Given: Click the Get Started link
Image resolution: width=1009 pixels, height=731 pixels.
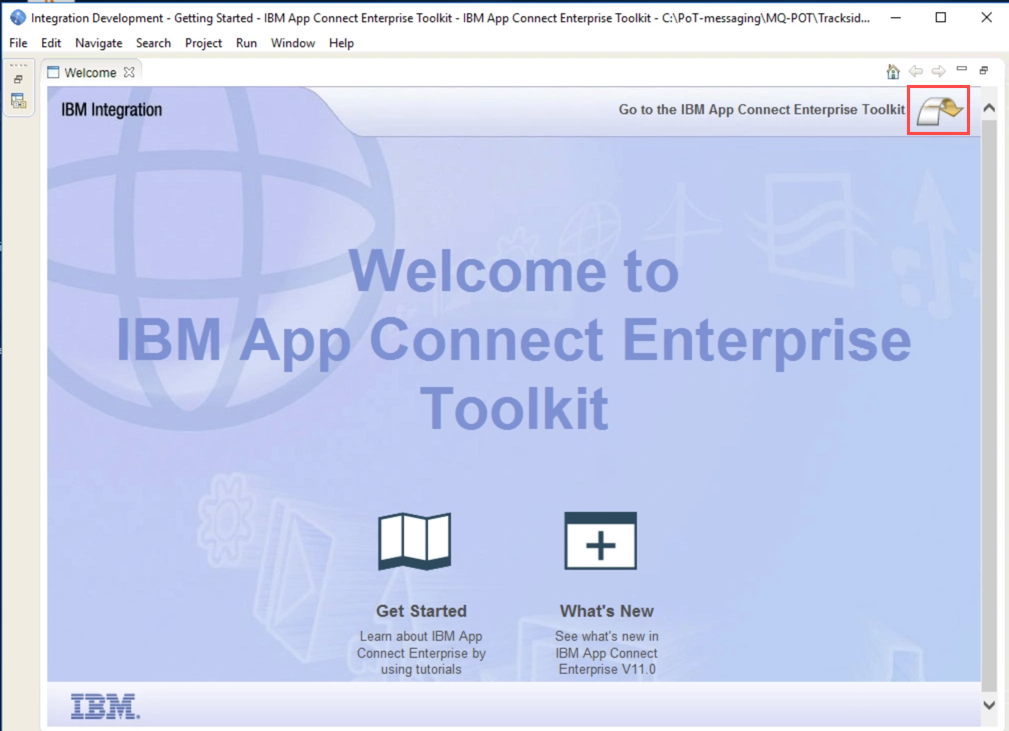Looking at the screenshot, I should coord(421,611).
